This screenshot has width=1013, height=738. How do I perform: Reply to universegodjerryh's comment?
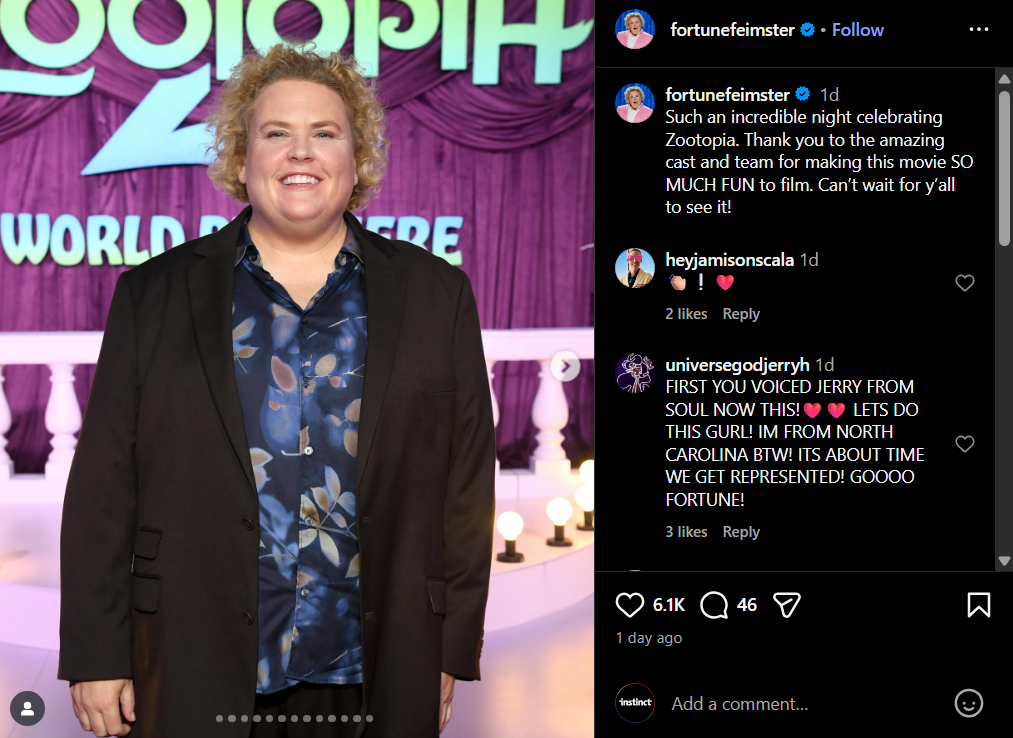[741, 531]
